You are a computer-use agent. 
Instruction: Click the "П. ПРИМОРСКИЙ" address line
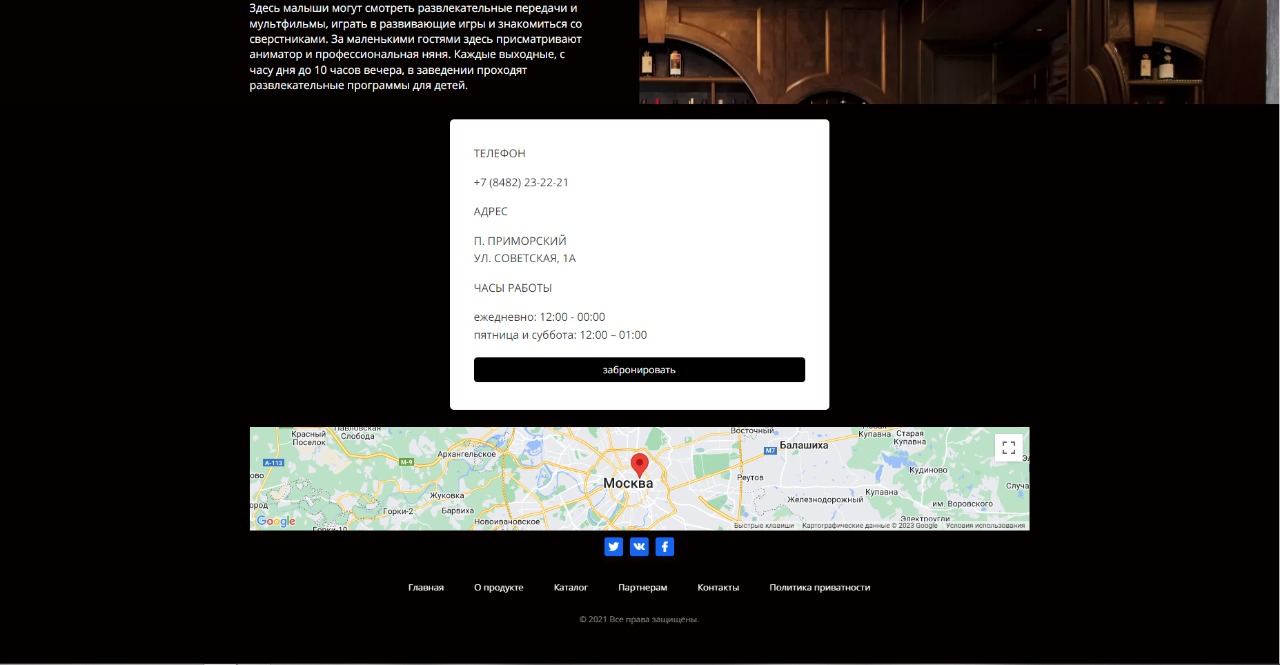520,241
